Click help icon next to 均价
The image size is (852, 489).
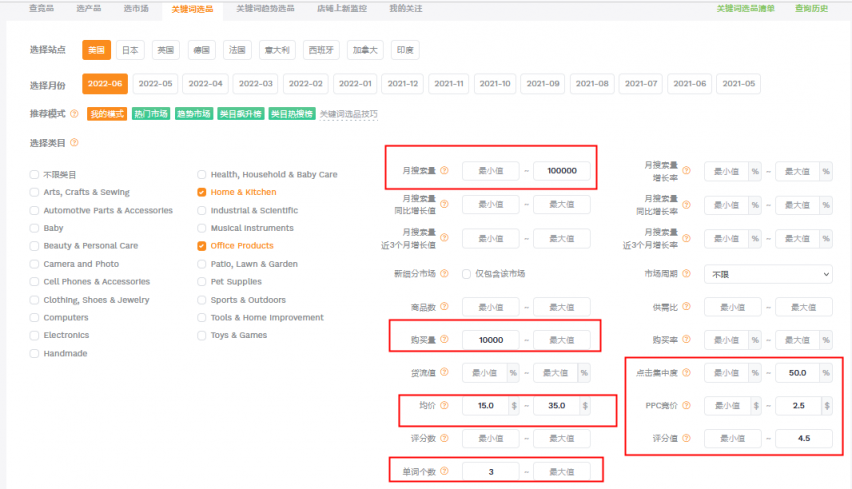click(444, 405)
